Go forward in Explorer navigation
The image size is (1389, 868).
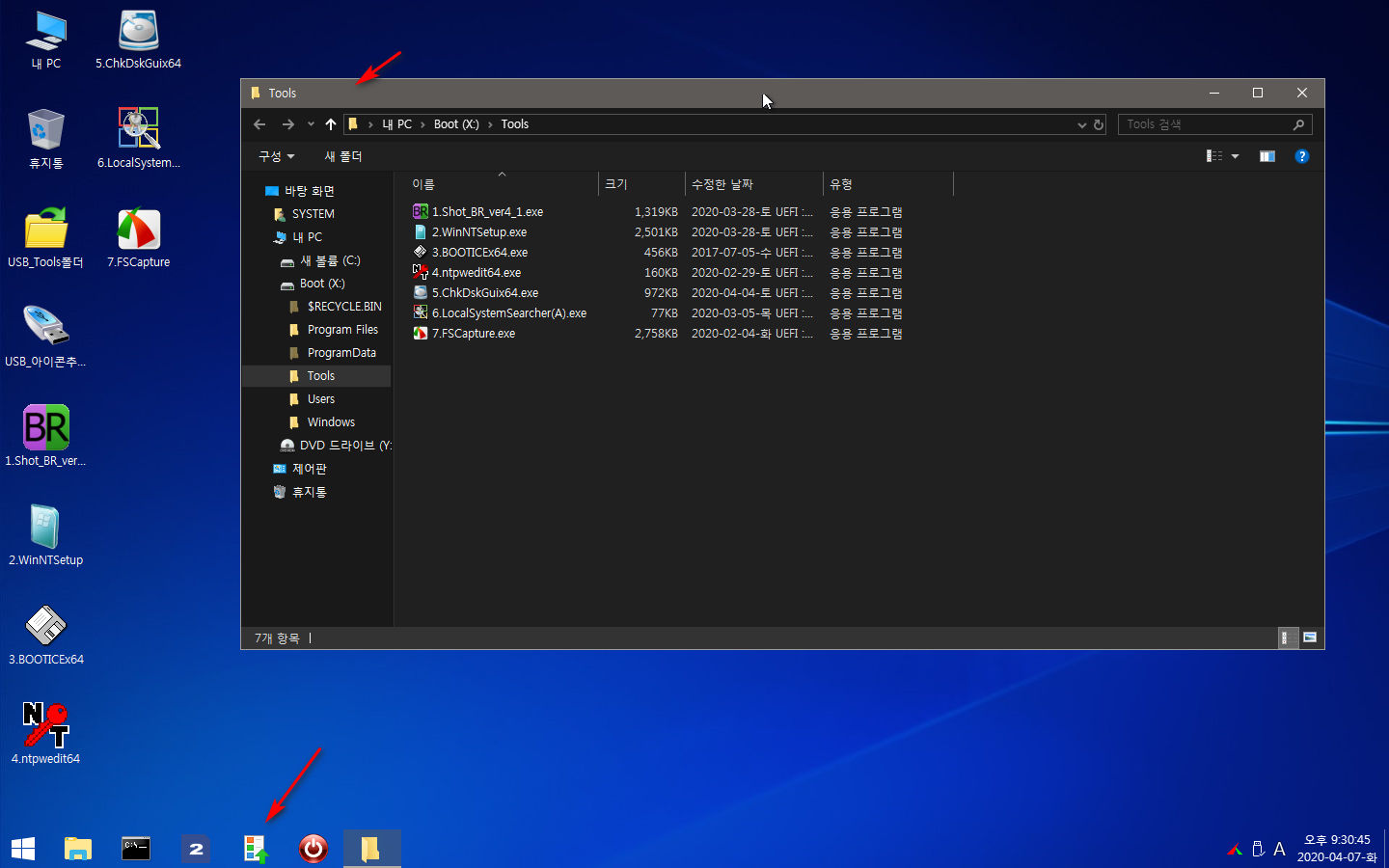point(287,124)
